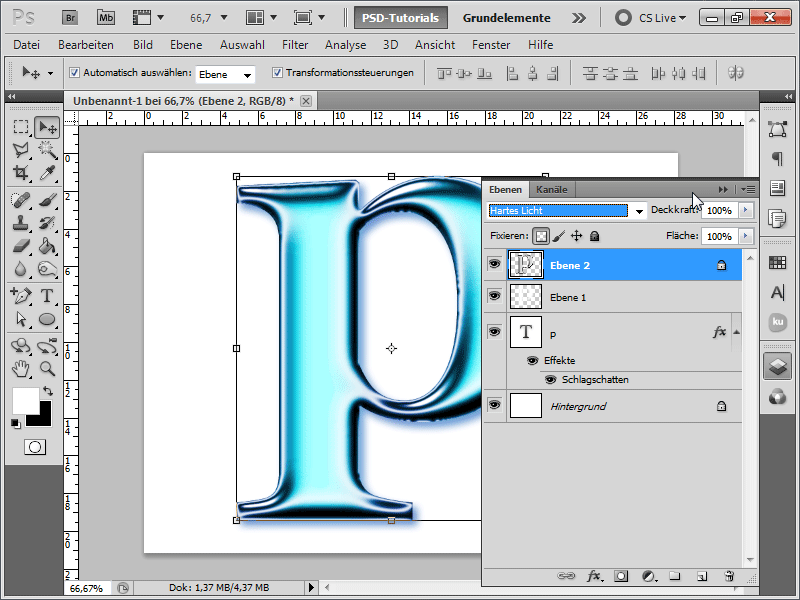Select the Healing Brush tool

[20, 199]
